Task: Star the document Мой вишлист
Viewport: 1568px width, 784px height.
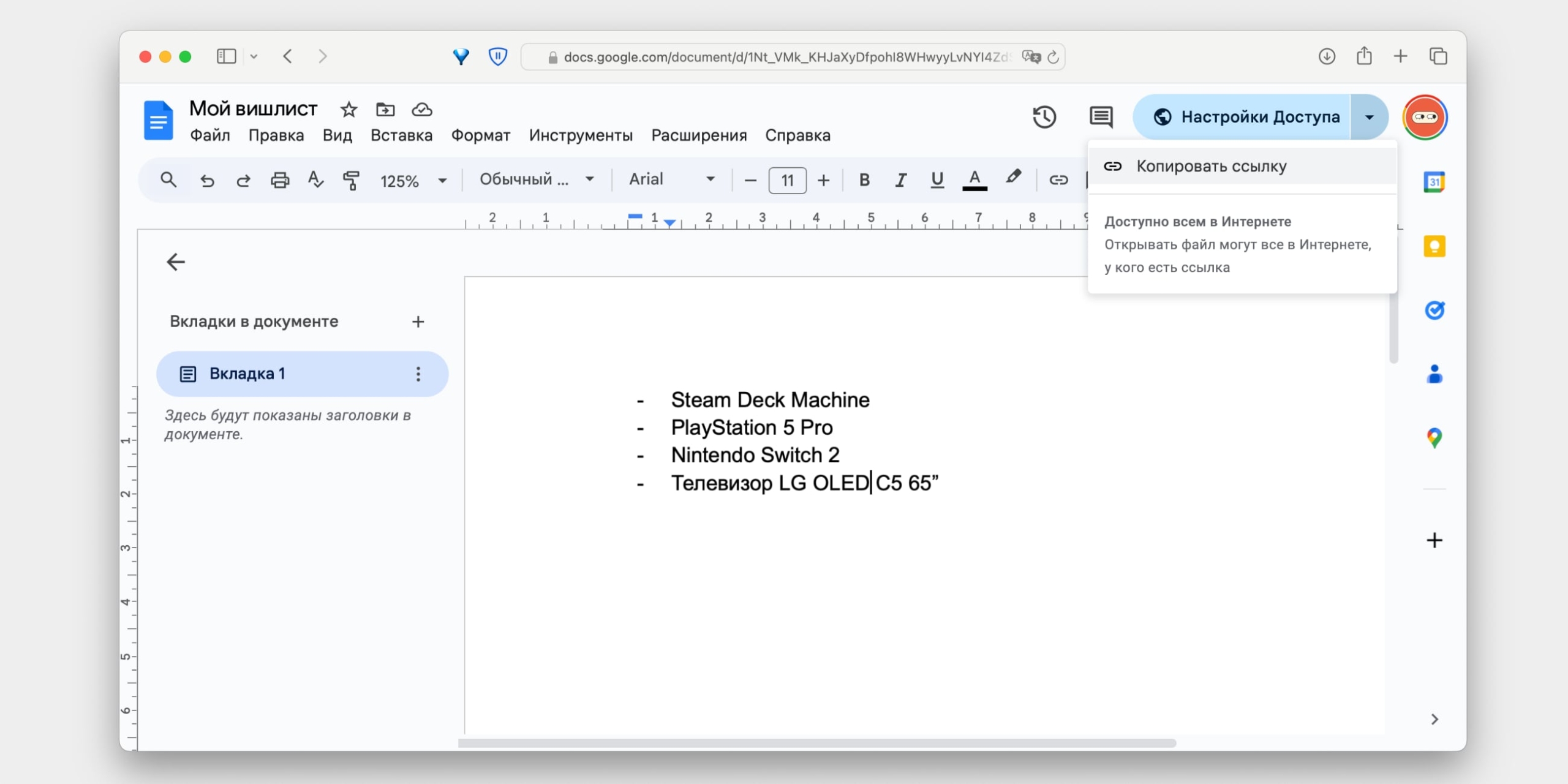Action: point(349,110)
